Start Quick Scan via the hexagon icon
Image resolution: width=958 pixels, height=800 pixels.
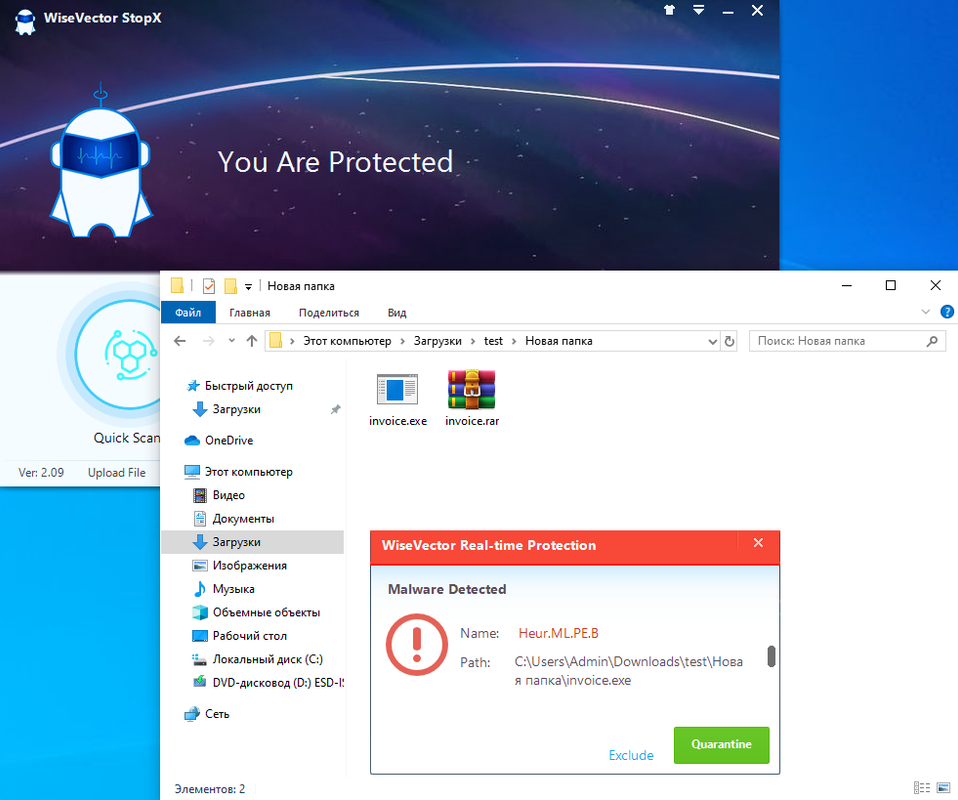click(x=130, y=354)
